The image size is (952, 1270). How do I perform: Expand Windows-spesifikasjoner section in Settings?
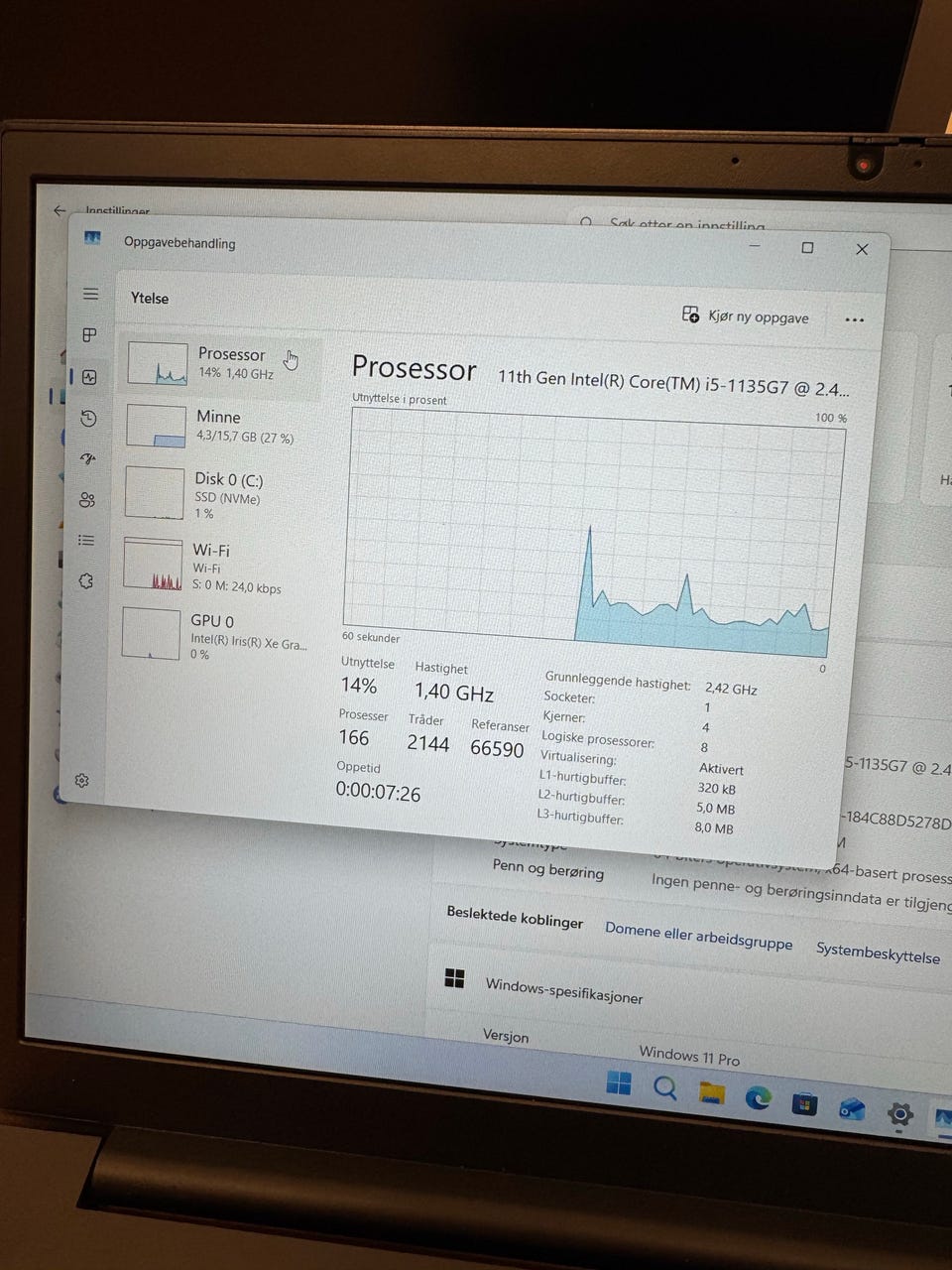tap(564, 990)
